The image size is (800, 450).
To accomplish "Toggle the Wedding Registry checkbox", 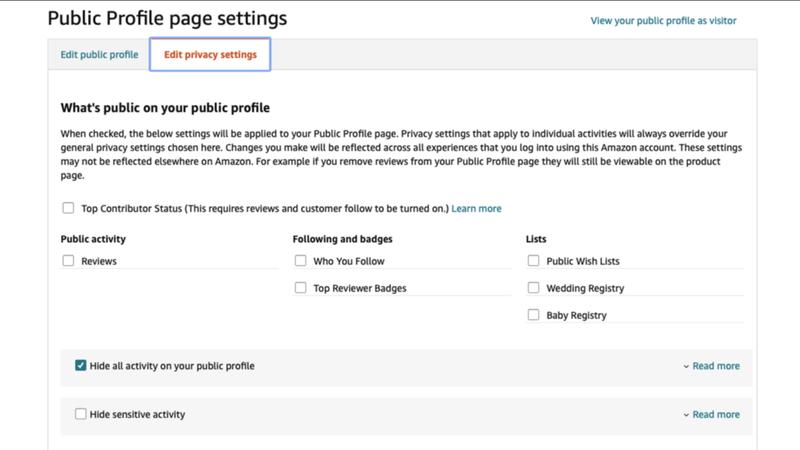I will tap(533, 288).
